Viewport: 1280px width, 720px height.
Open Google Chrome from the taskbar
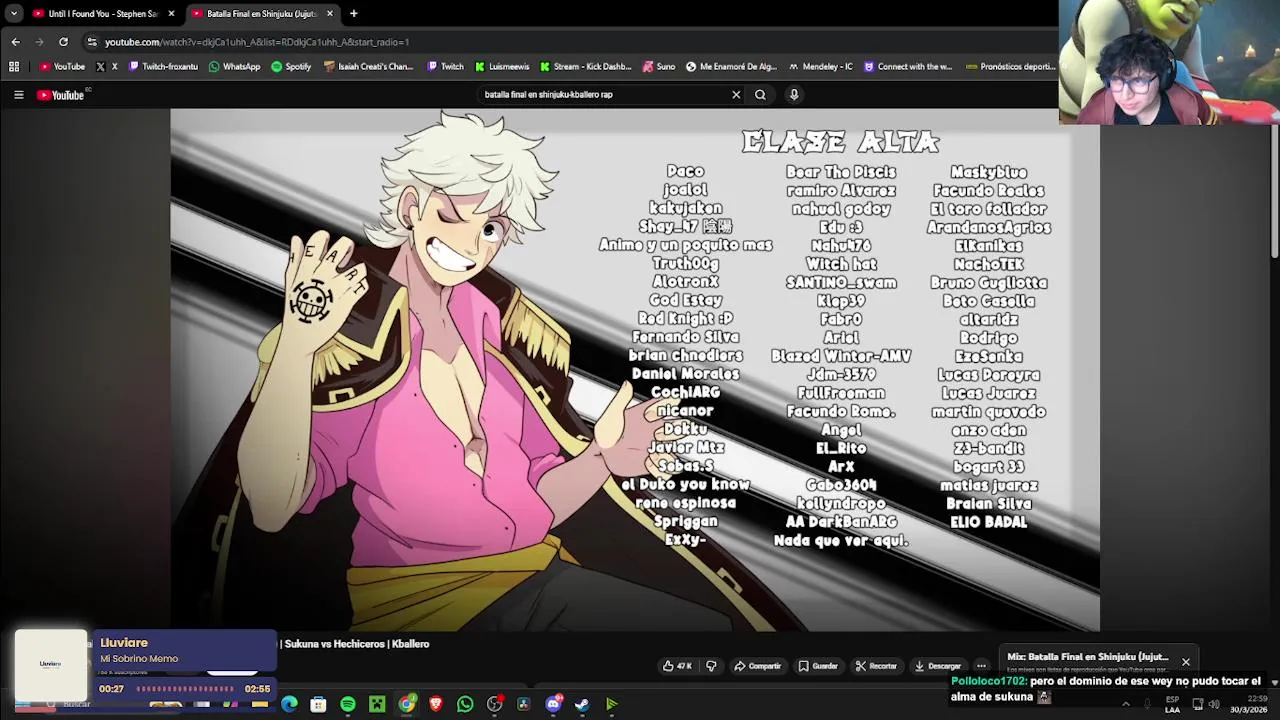coord(406,704)
